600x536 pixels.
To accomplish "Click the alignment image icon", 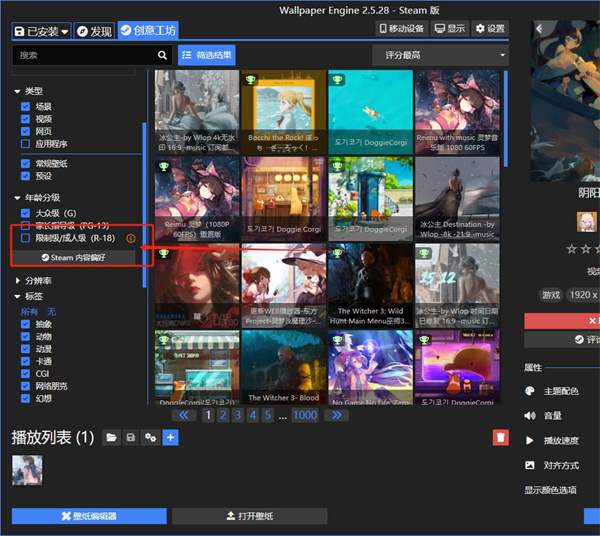I will [530, 465].
